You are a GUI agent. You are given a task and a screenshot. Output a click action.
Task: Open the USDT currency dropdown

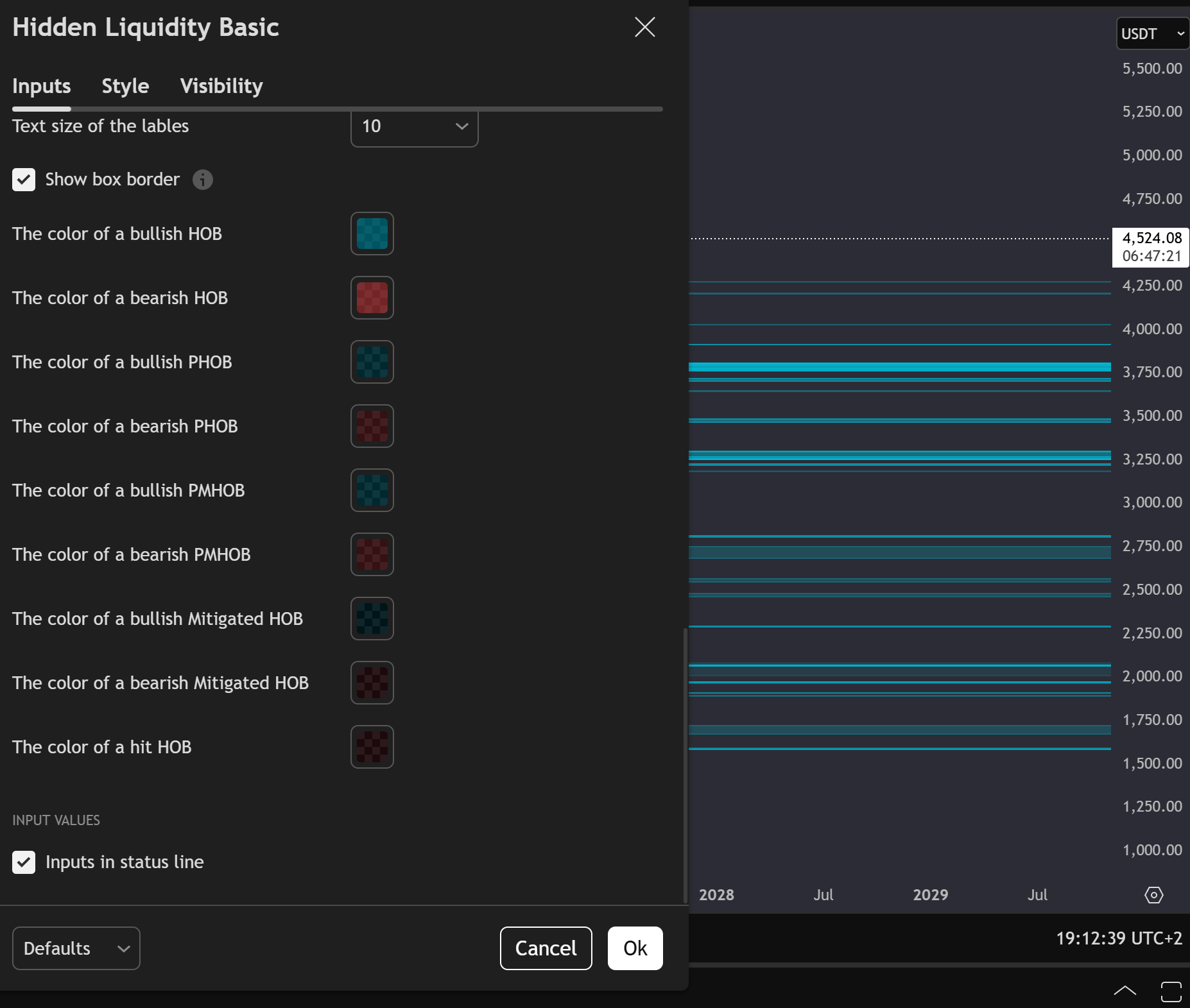tap(1152, 34)
